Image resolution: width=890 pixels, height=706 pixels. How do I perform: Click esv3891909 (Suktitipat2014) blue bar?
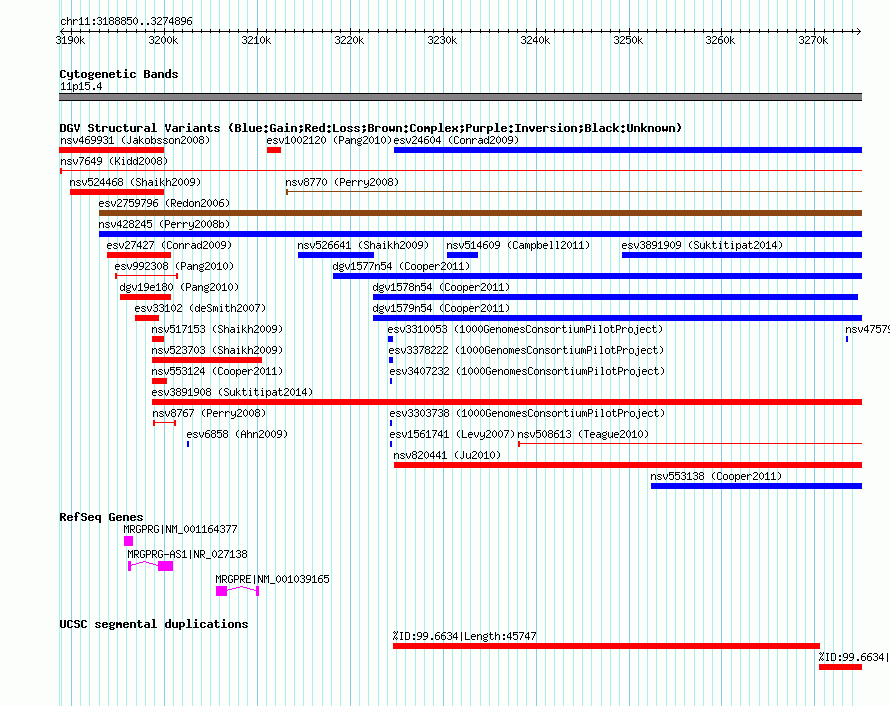[x=742, y=255]
